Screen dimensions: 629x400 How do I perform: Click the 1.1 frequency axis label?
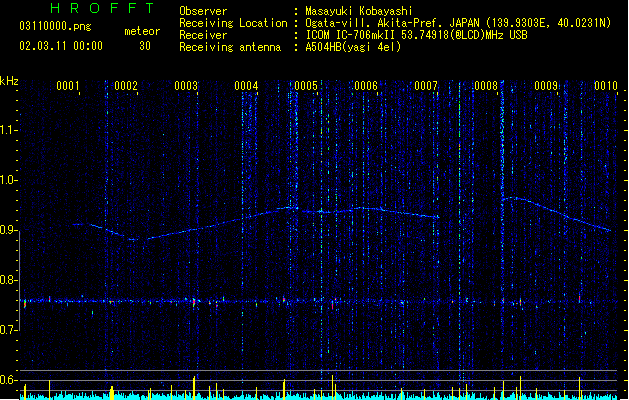(8, 130)
